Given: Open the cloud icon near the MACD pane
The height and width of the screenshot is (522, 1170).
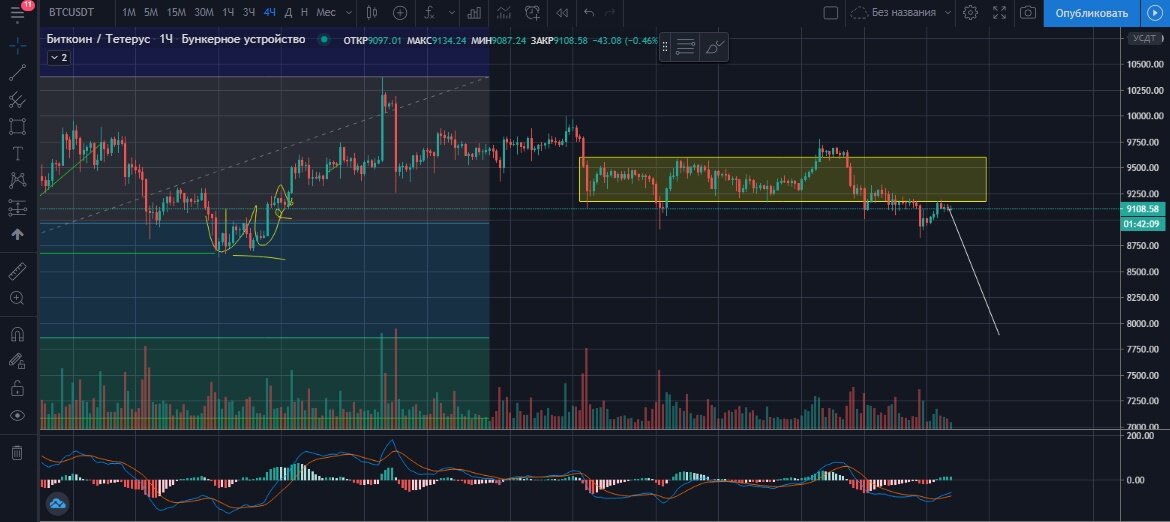Looking at the screenshot, I should [57, 503].
